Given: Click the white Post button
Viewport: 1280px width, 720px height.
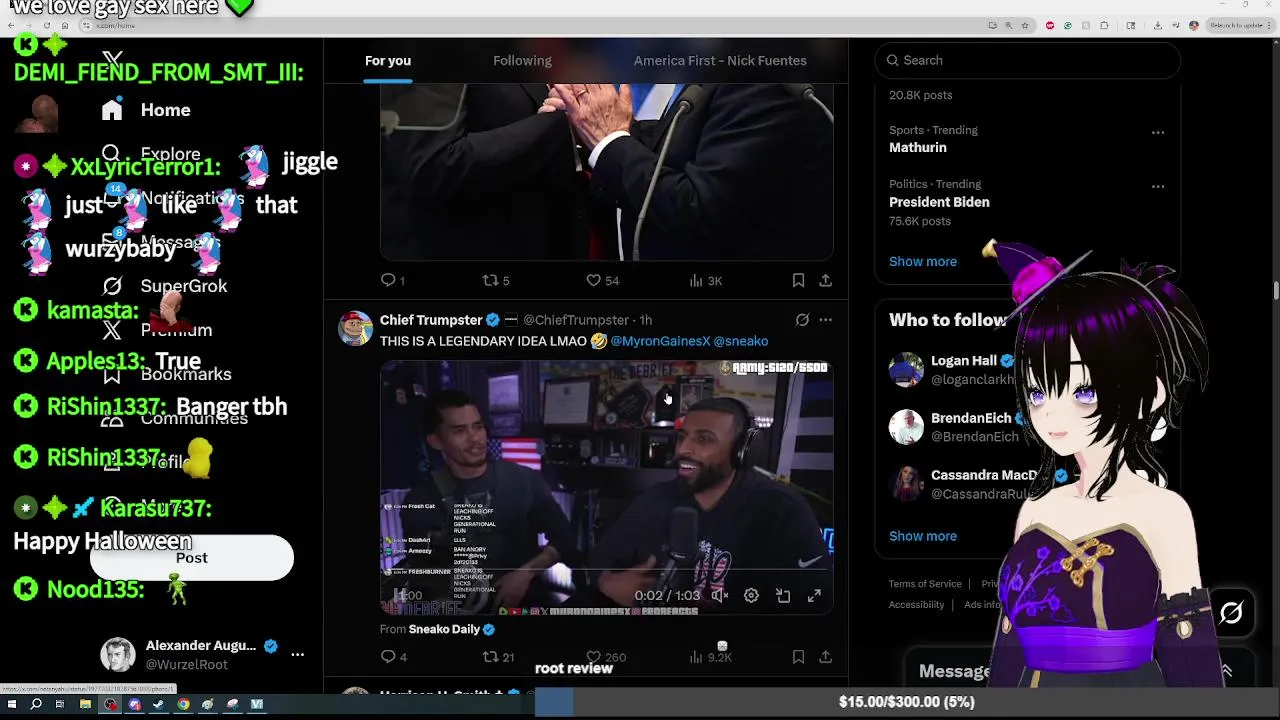Looking at the screenshot, I should [192, 558].
